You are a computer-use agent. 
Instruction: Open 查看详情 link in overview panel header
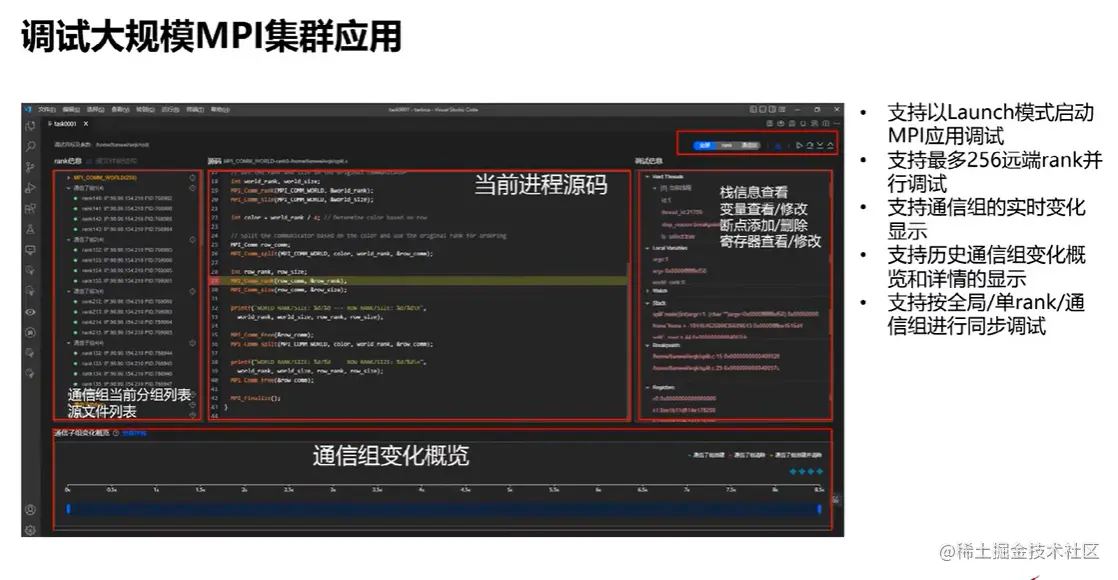coord(134,432)
